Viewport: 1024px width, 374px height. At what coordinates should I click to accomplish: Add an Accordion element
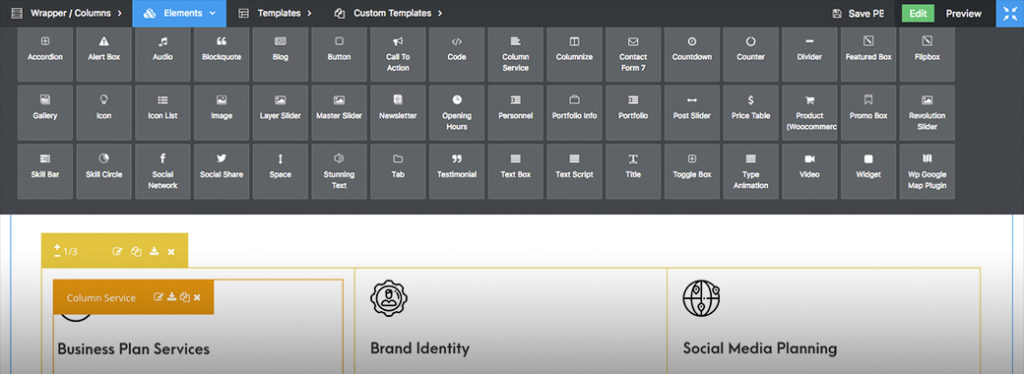(45, 55)
